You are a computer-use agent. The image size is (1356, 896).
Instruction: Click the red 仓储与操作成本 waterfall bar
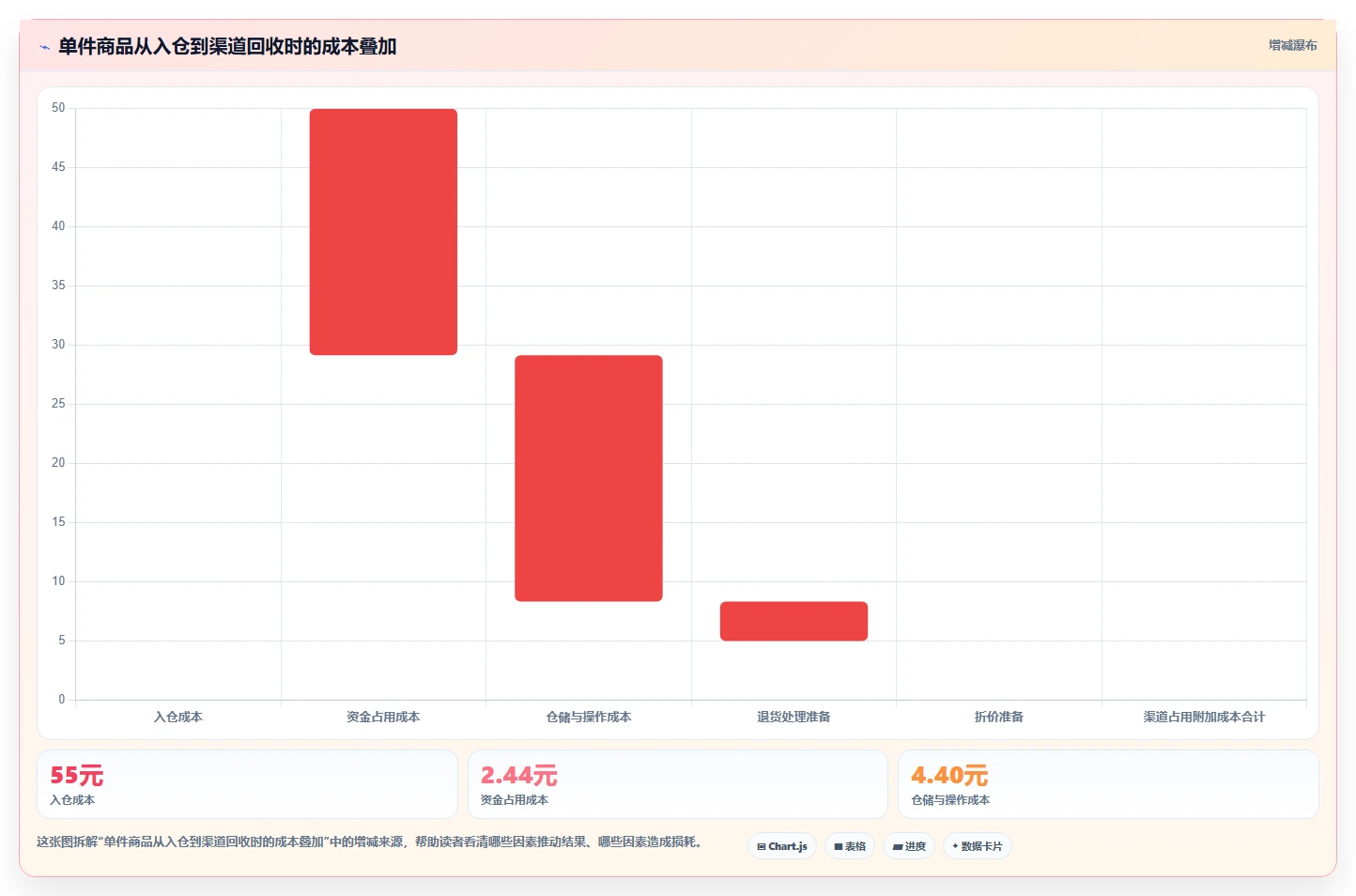(589, 478)
